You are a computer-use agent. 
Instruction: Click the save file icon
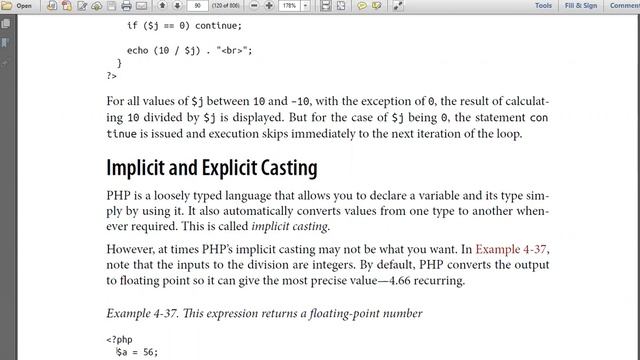[111, 6]
